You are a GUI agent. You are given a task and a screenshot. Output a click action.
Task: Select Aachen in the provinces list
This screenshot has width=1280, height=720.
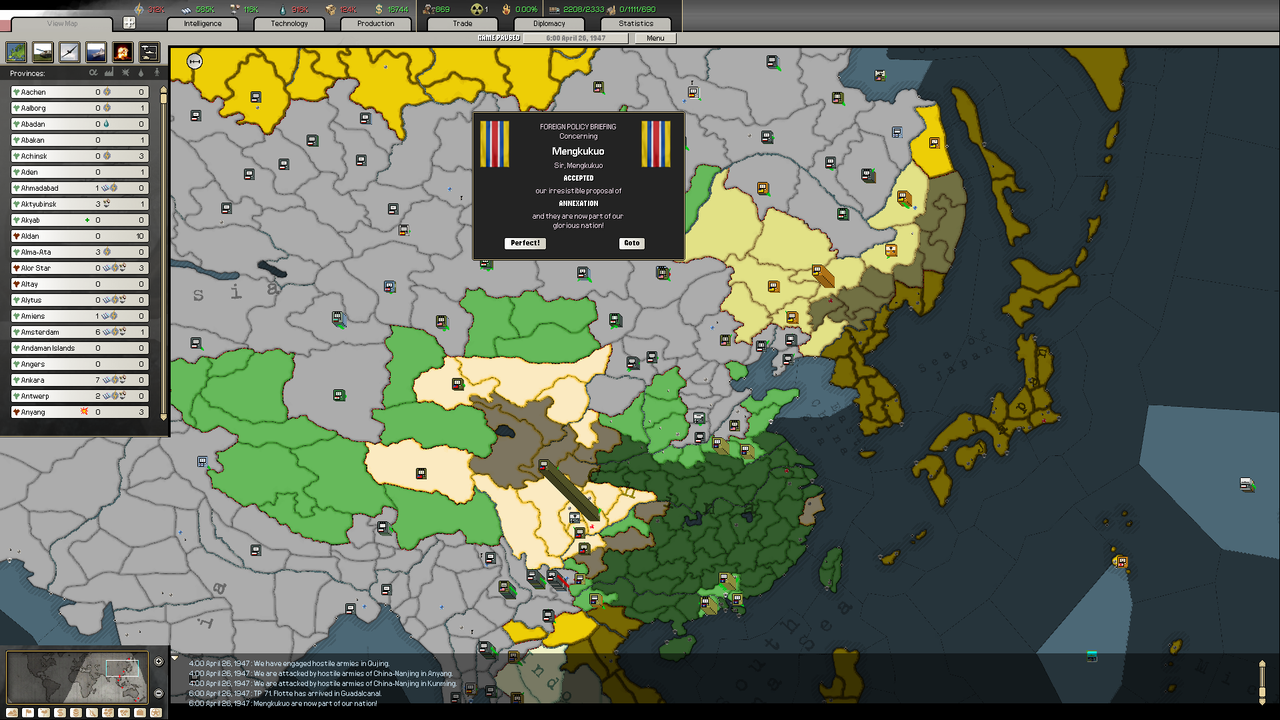point(80,92)
